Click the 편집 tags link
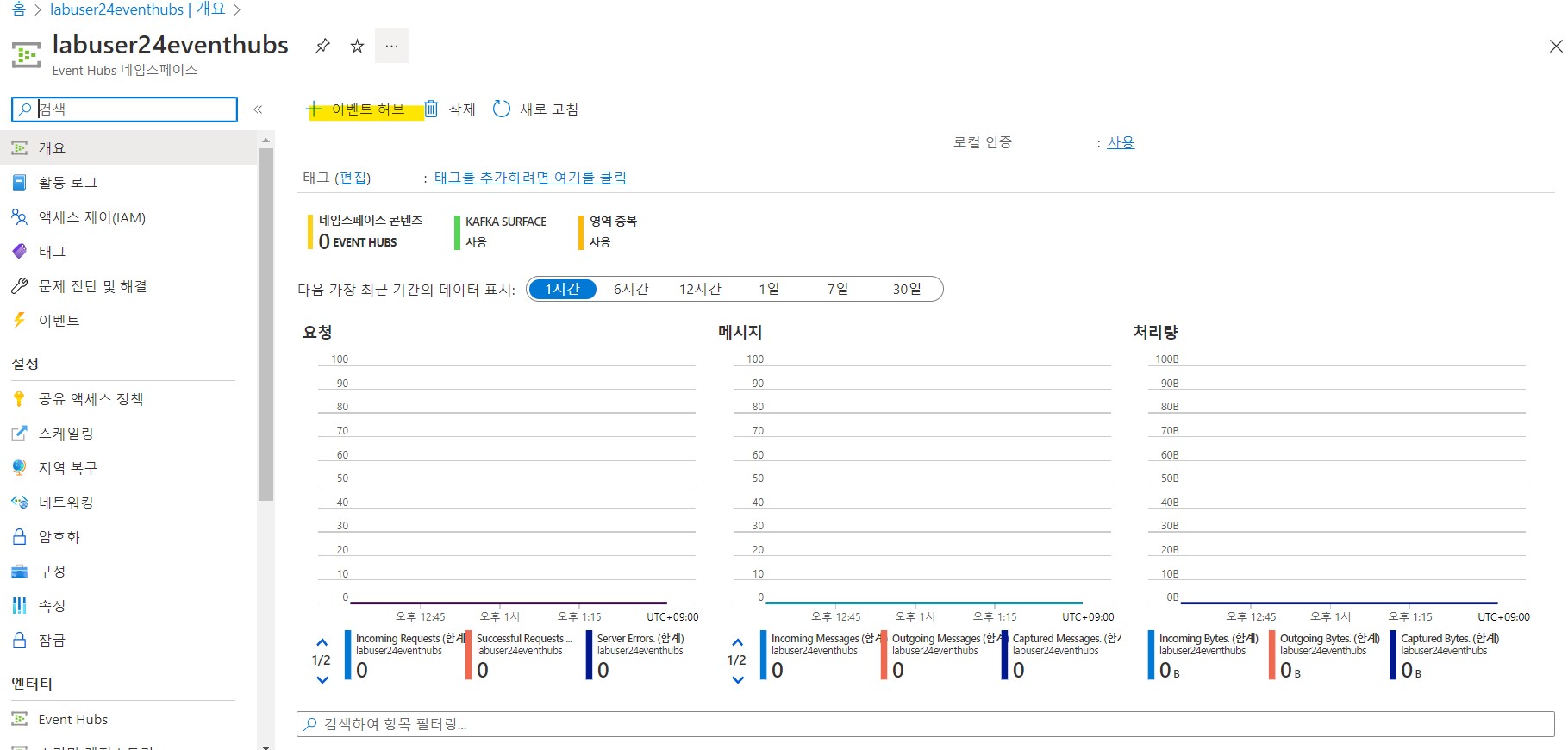The image size is (1568, 750). (353, 178)
